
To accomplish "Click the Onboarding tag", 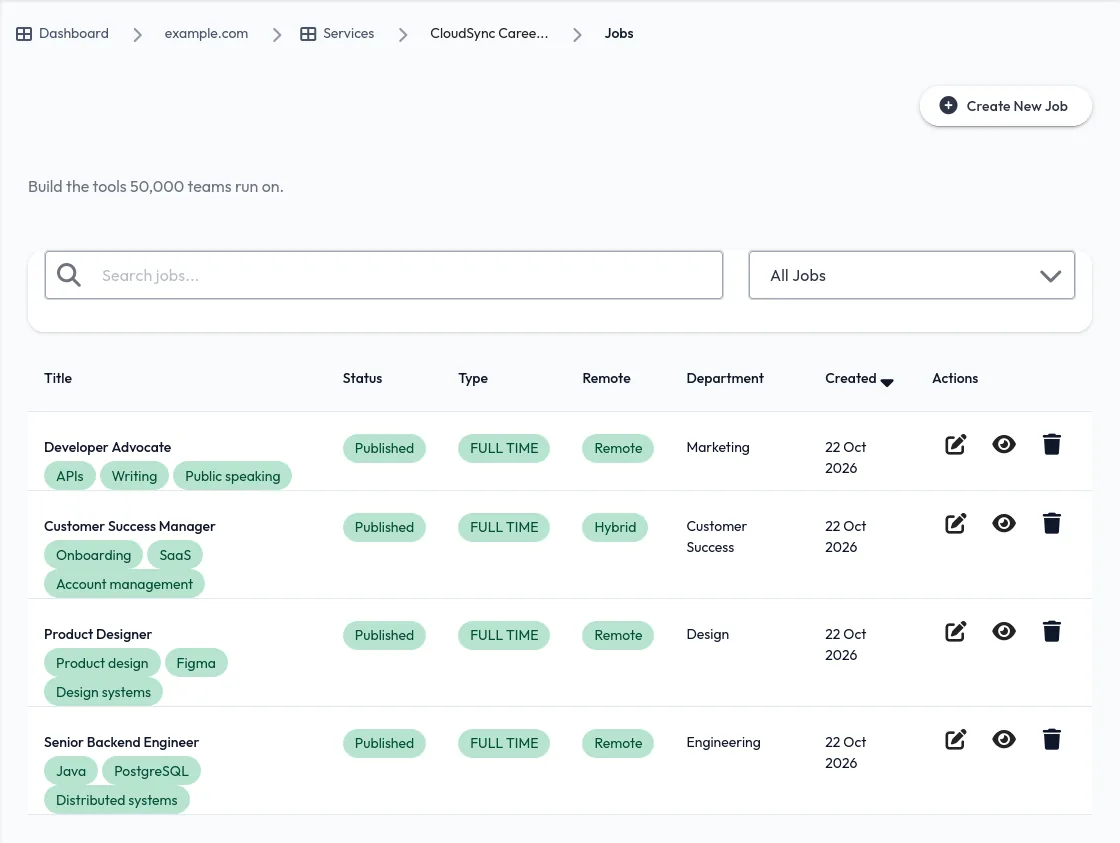I will pyautogui.click(x=94, y=555).
